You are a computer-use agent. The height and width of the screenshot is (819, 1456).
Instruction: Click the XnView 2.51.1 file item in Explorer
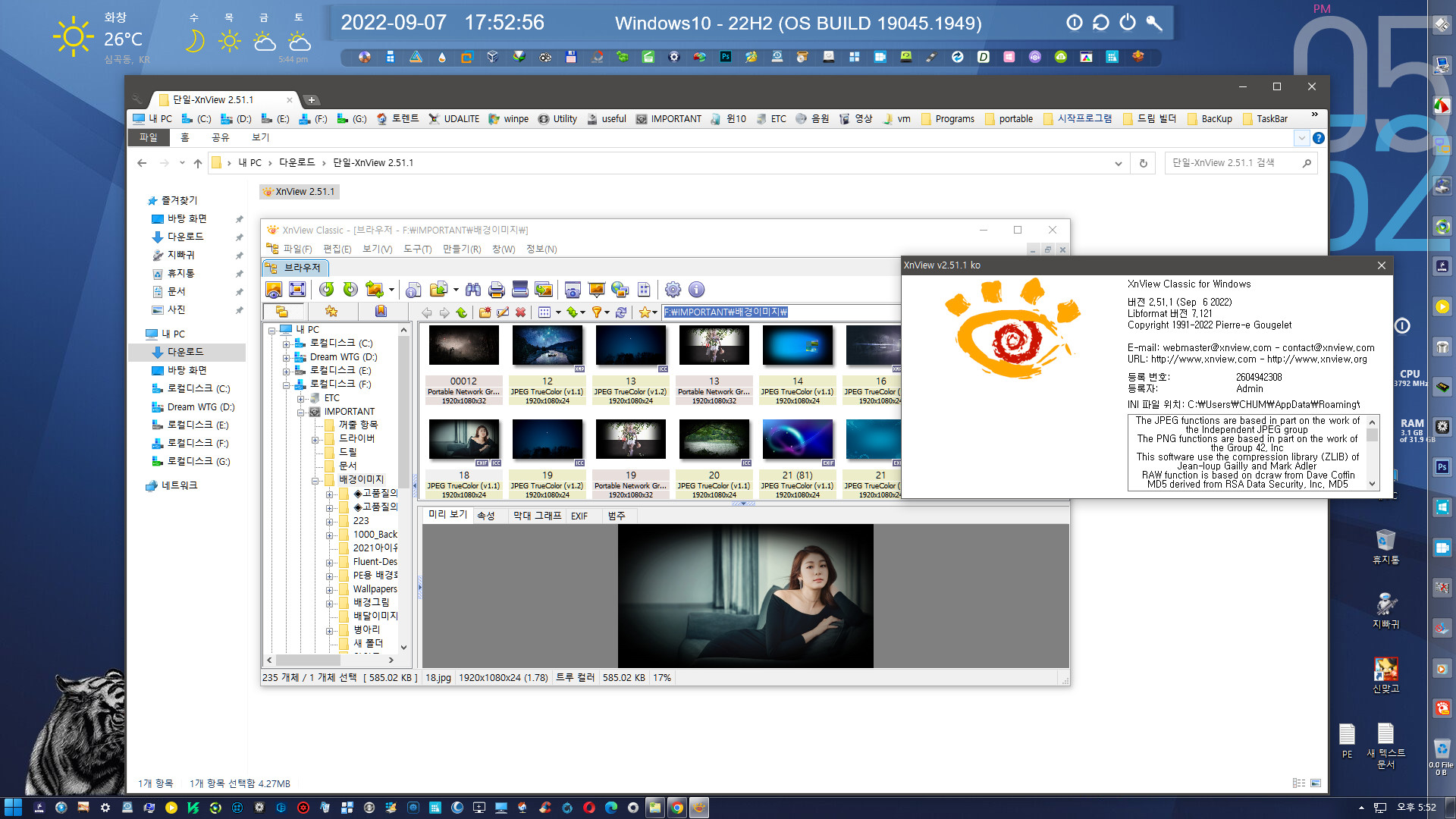[x=299, y=192]
